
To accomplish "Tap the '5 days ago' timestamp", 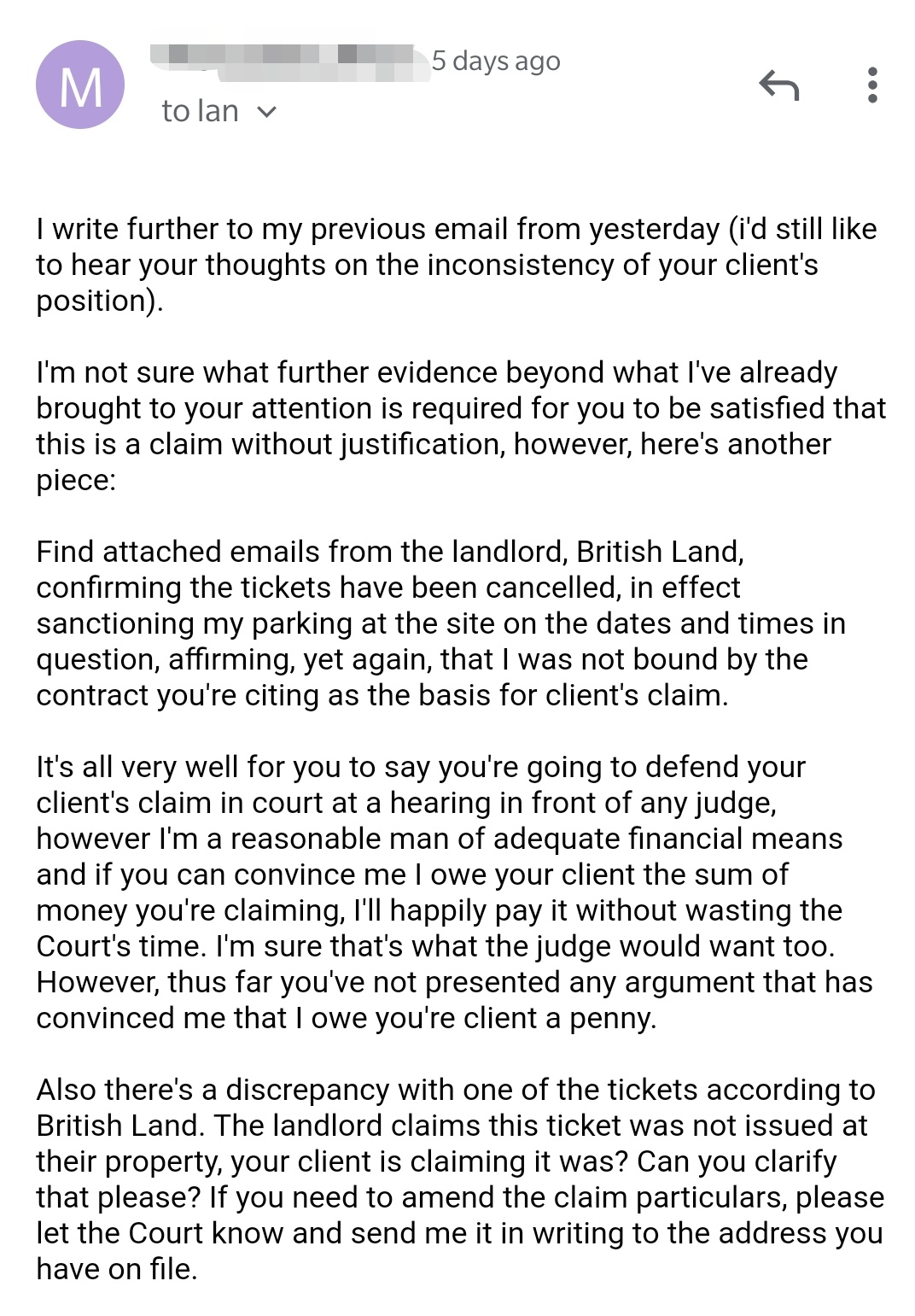I will click(x=496, y=61).
